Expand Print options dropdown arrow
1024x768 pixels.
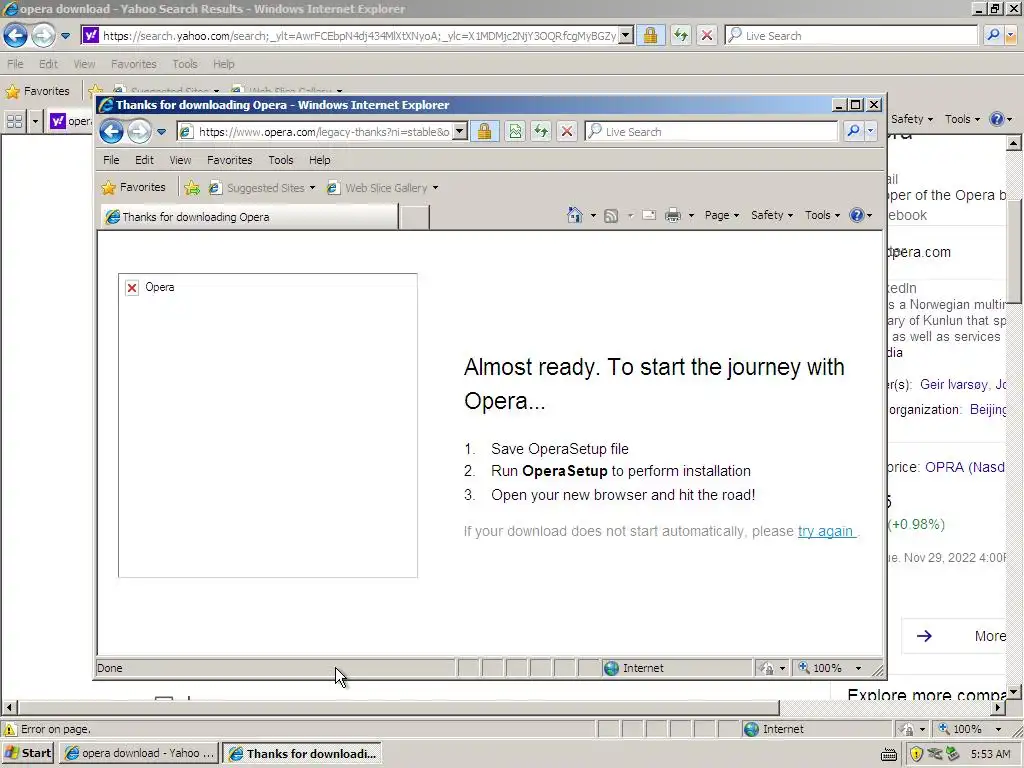pos(691,216)
